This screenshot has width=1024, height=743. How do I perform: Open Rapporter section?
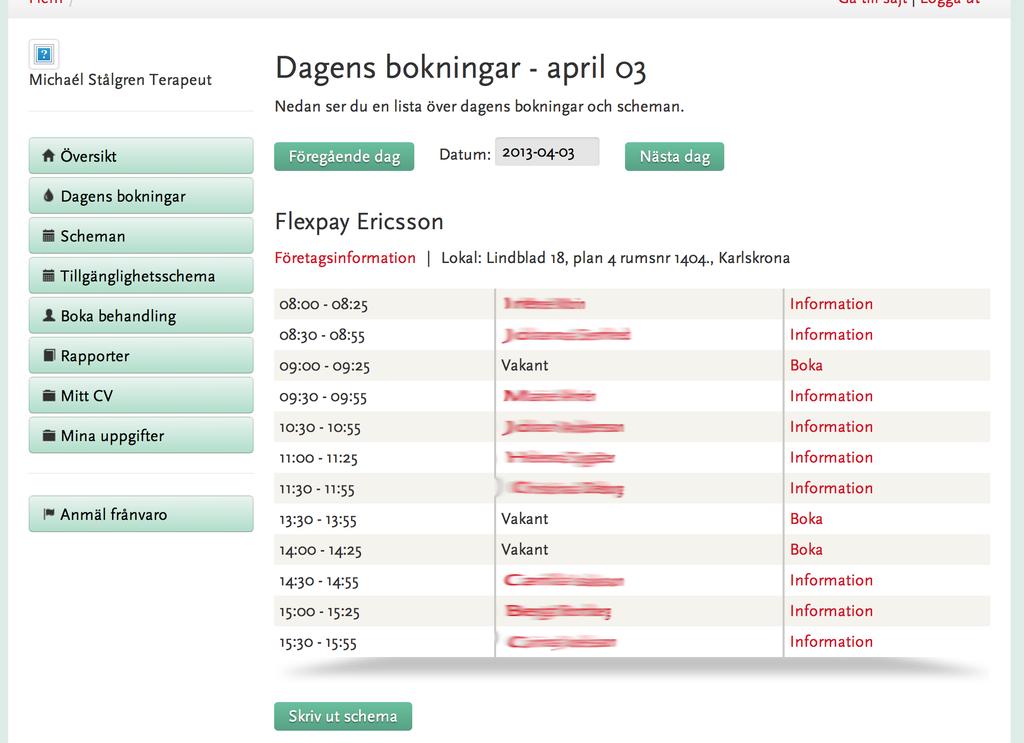tap(141, 355)
